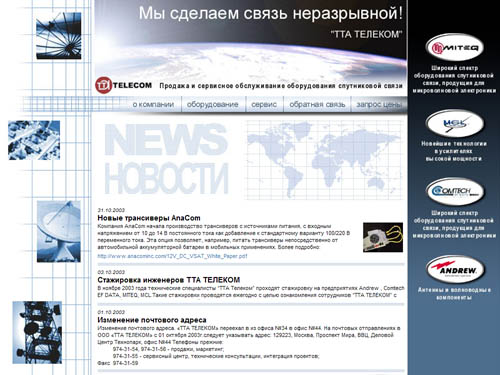Open the radio tower silhouette image
Image resolution: width=500 pixels, height=375 pixels.
(37, 332)
